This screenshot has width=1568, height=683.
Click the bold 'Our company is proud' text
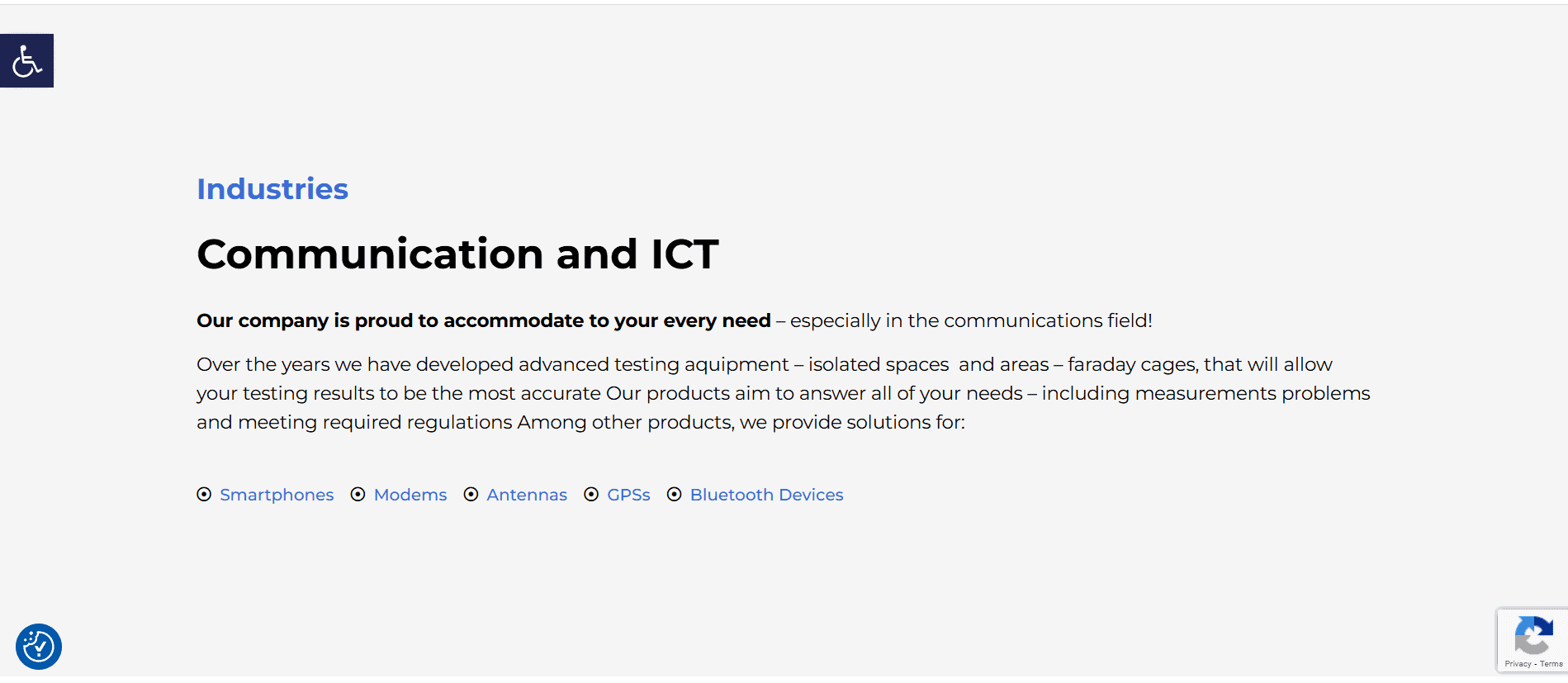pos(483,320)
